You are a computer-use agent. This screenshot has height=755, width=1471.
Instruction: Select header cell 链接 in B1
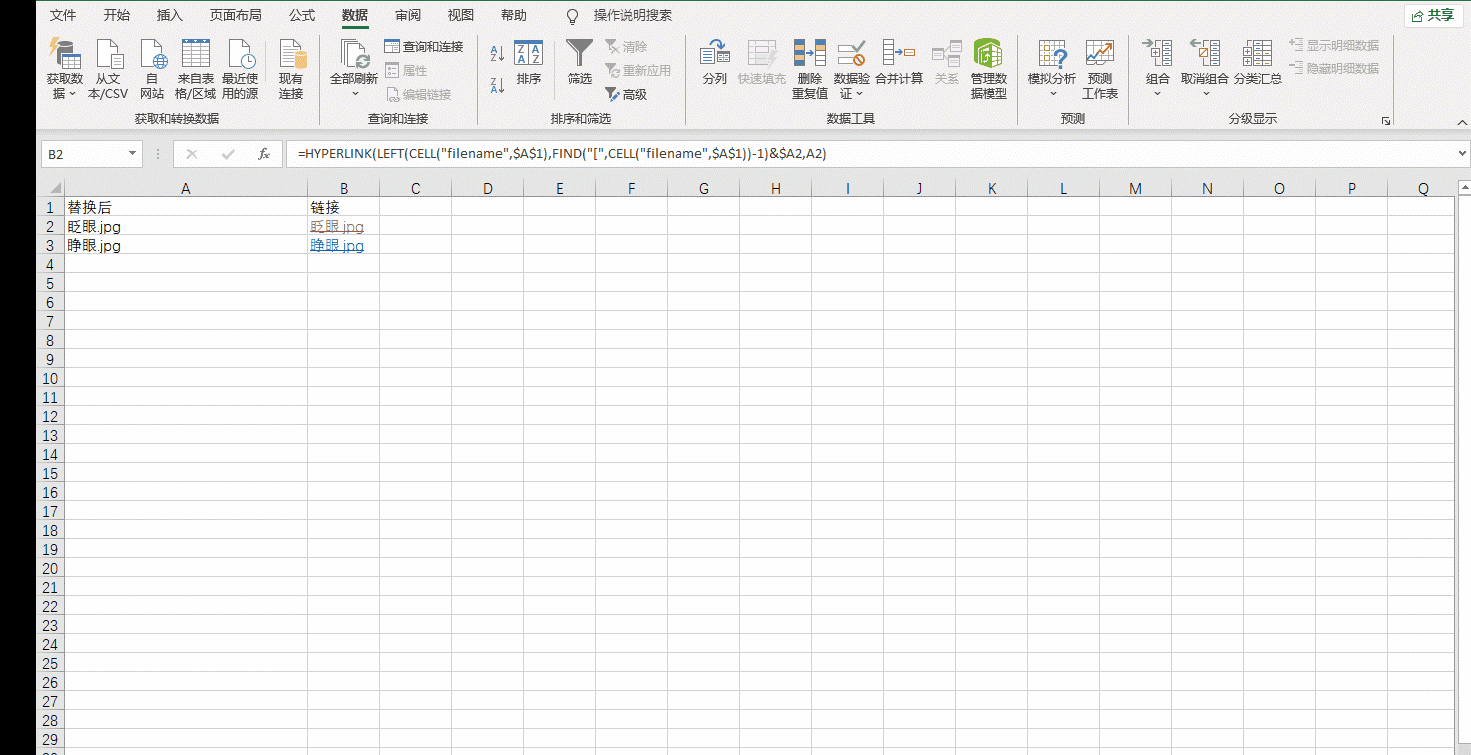(343, 208)
